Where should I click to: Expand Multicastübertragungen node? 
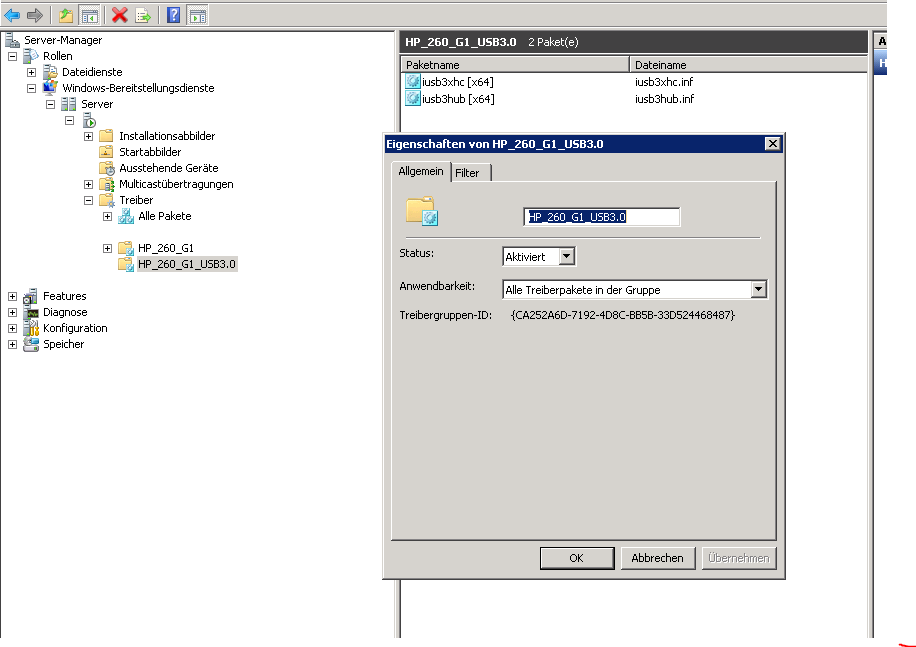point(88,185)
